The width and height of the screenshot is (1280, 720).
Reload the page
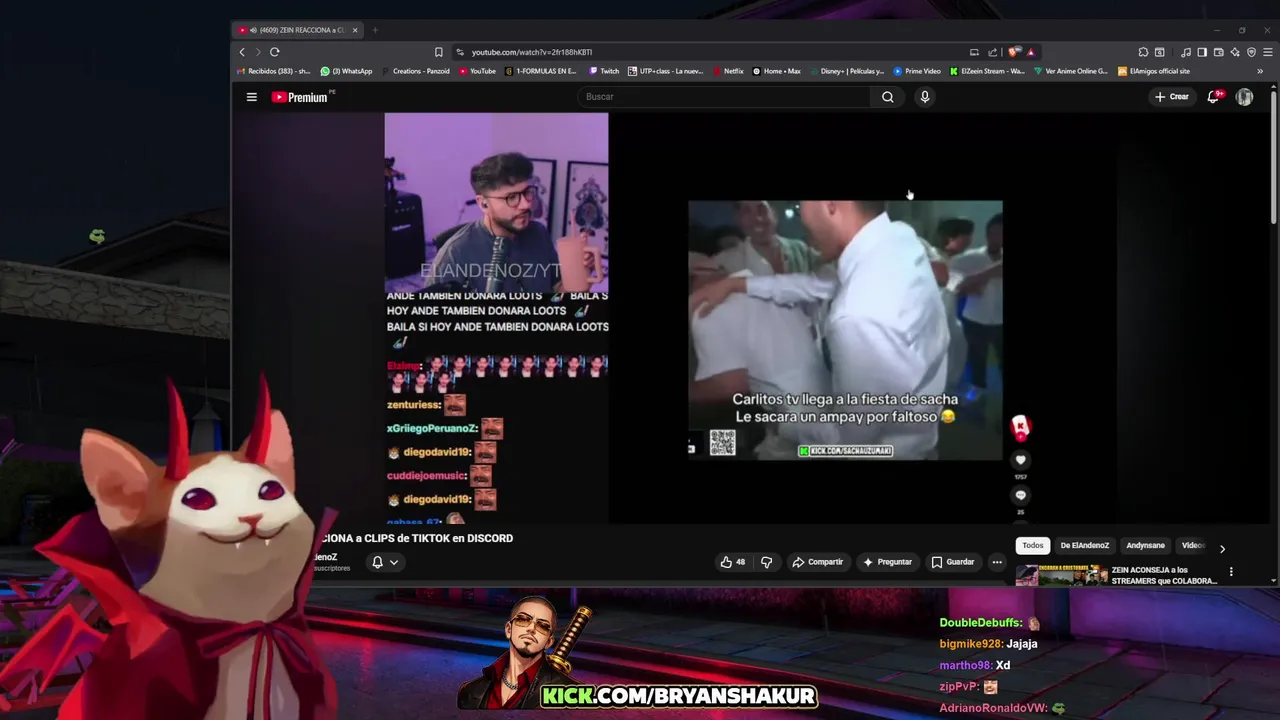coord(274,52)
